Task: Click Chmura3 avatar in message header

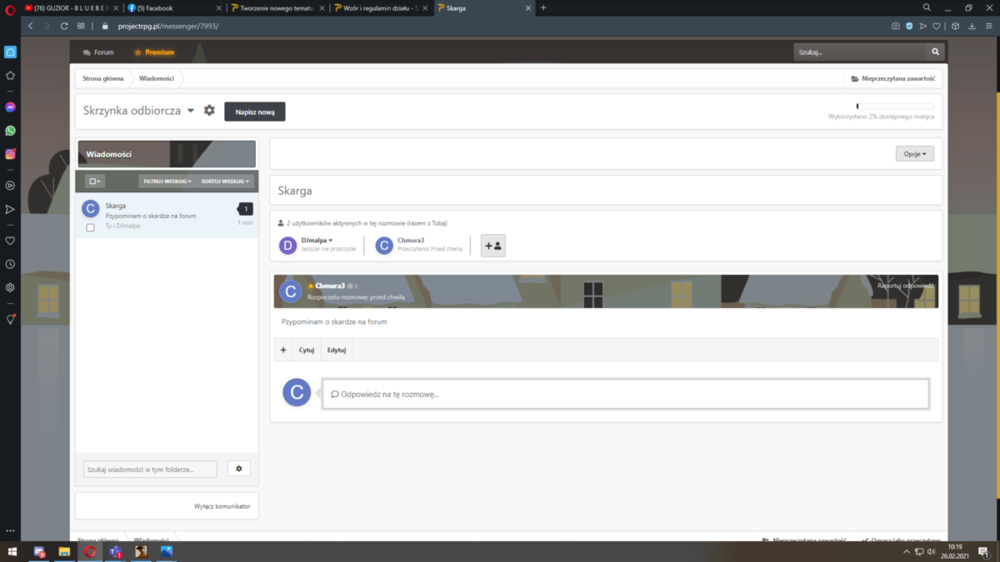Action: click(291, 292)
